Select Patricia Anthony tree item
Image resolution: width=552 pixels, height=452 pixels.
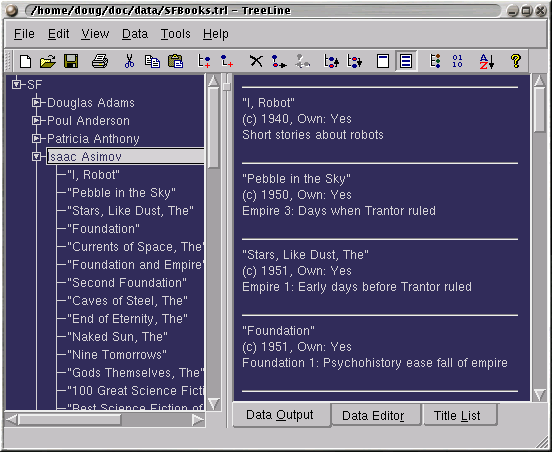click(93, 139)
